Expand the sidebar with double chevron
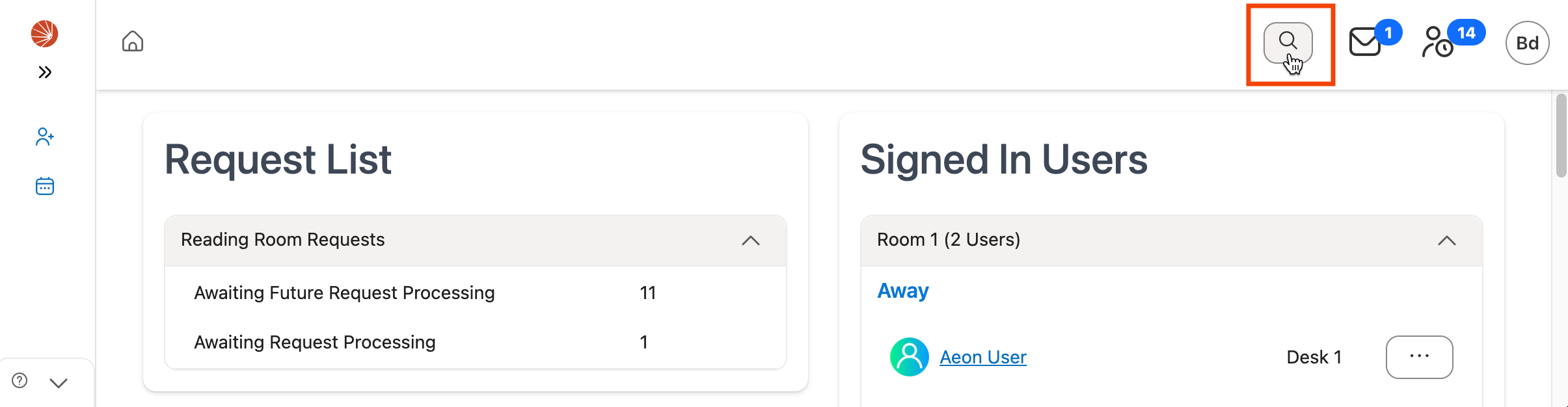Screen dimensions: 1568x407 pyautogui.click(x=44, y=72)
